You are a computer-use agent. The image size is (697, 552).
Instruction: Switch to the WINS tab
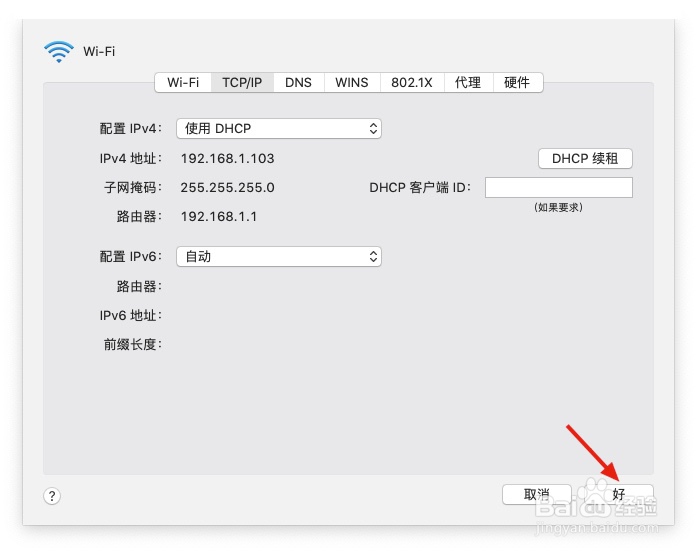pos(352,82)
